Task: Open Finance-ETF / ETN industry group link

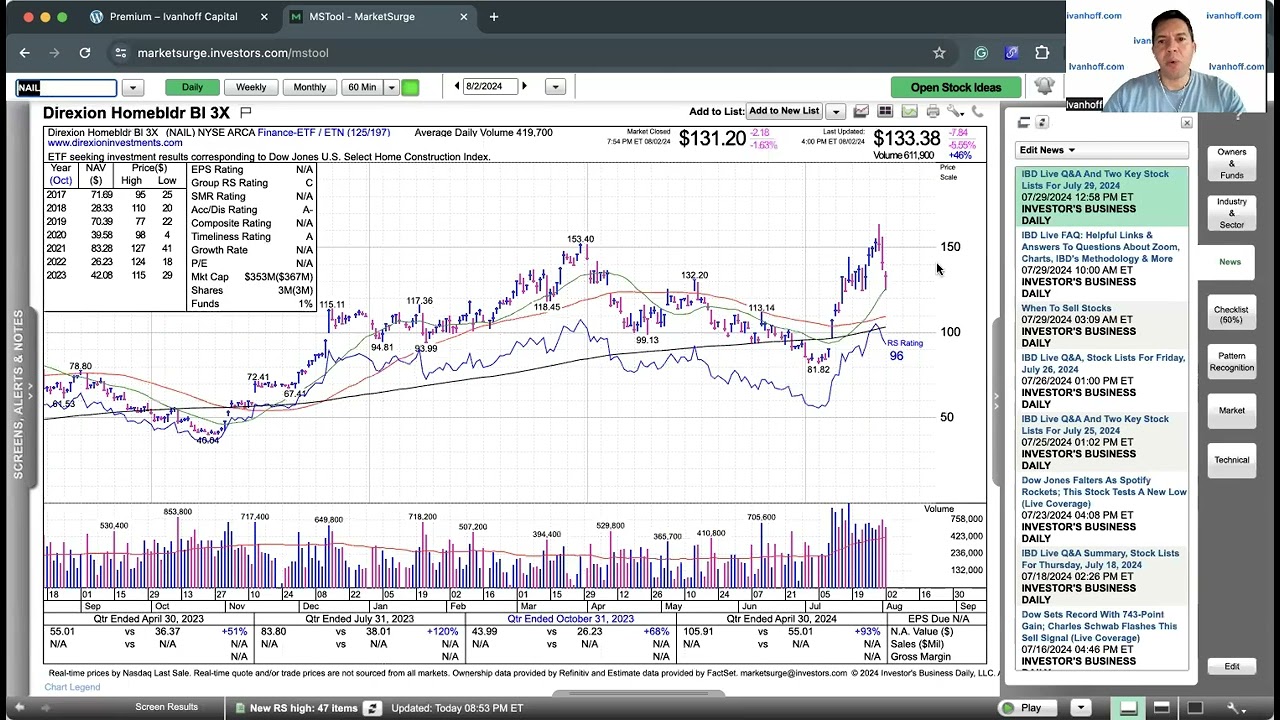Action: [323, 132]
